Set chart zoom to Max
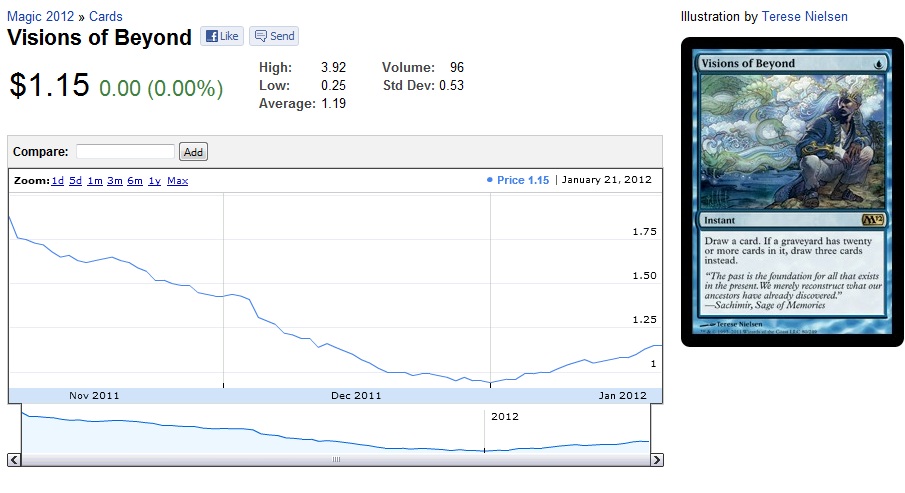 (x=177, y=181)
